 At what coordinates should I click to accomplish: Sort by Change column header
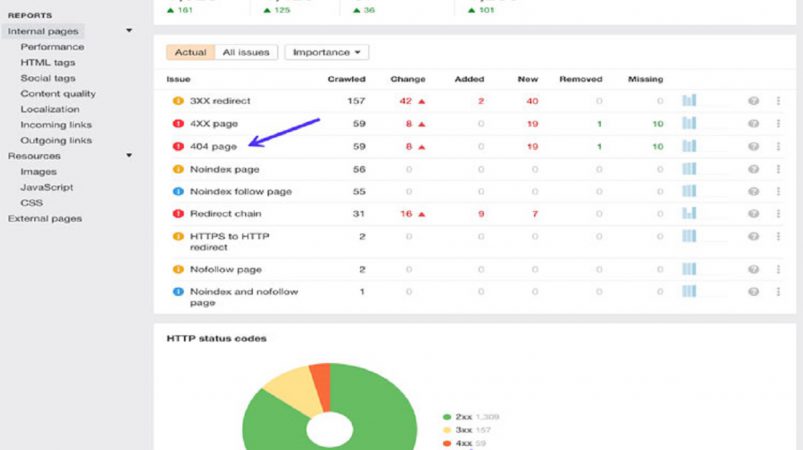408,79
